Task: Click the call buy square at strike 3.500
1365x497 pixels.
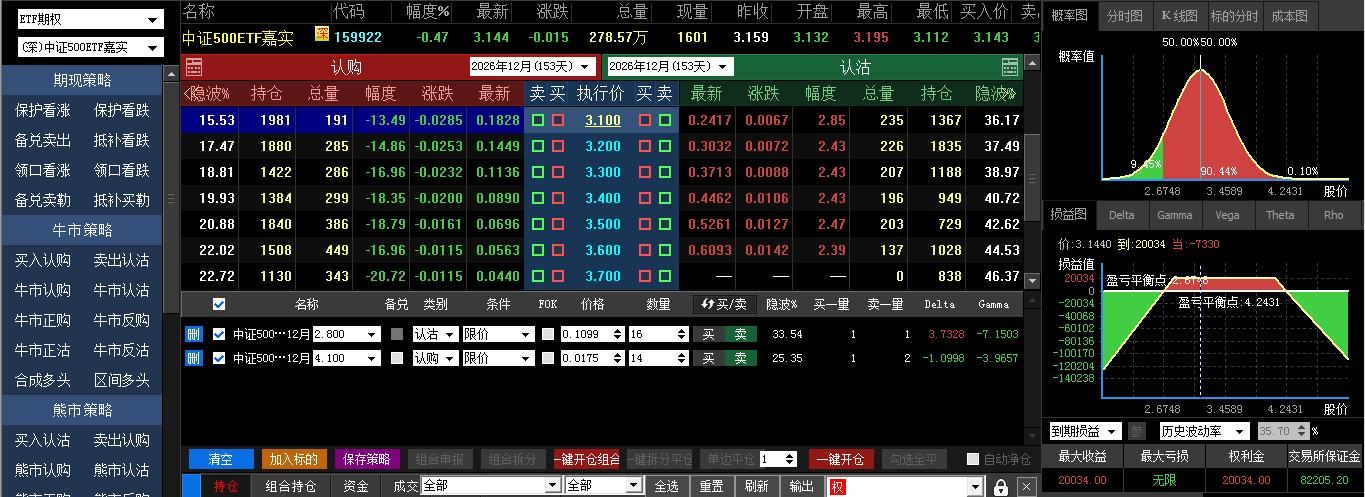Action: pyautogui.click(x=558, y=224)
